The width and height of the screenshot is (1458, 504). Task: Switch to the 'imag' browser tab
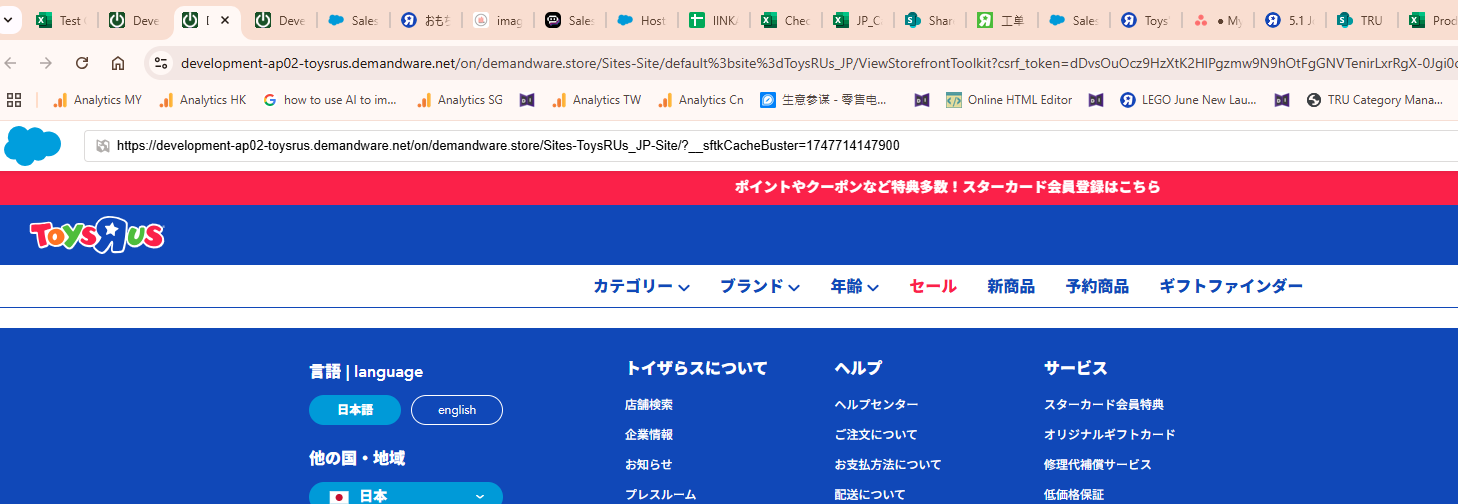(x=498, y=20)
